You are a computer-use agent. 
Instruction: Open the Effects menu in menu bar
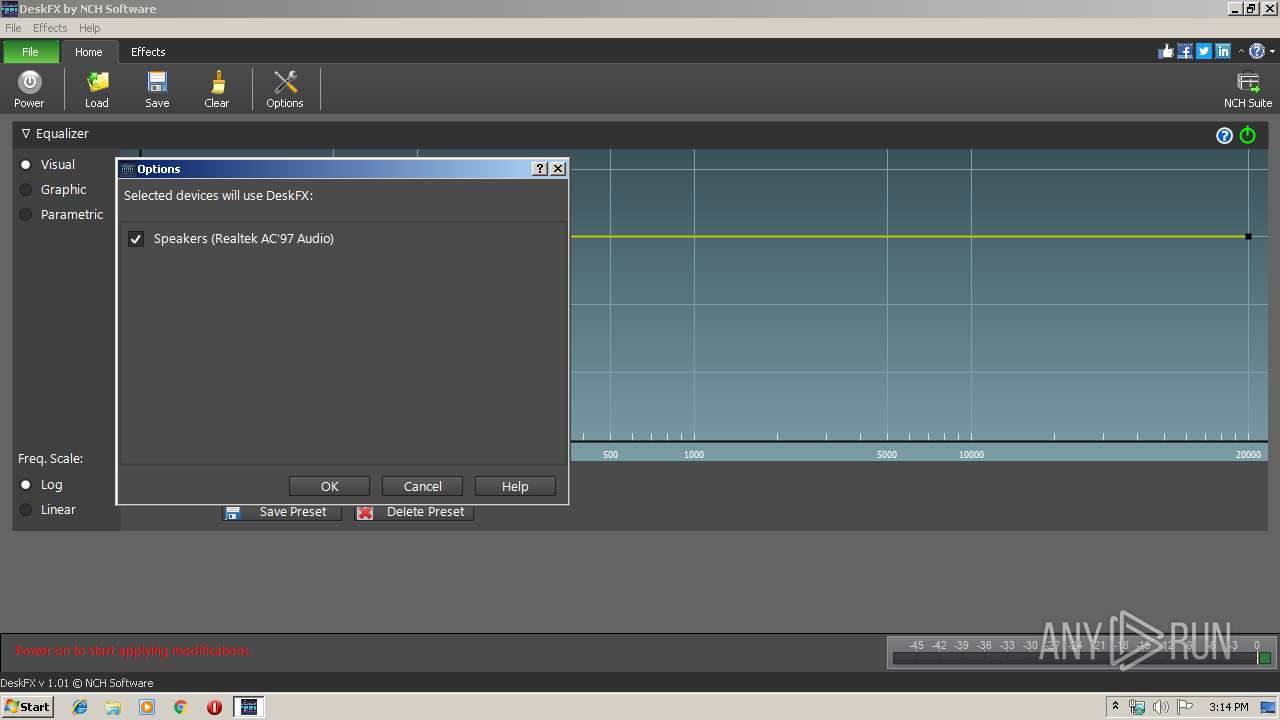coord(50,28)
